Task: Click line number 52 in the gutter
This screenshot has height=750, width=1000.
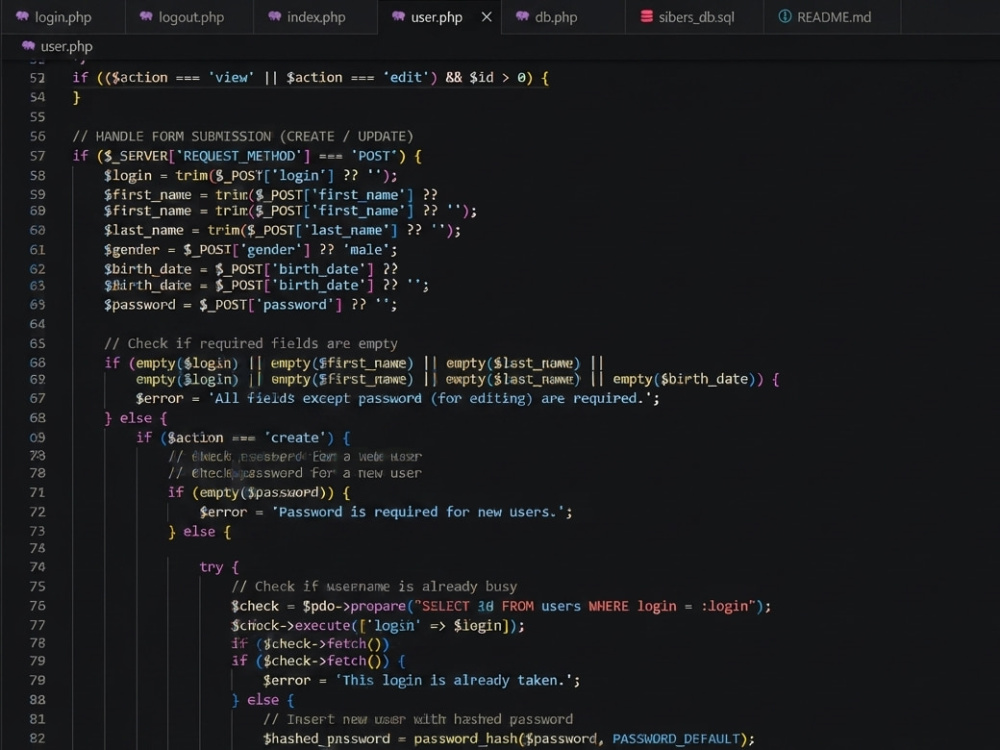Action: (38, 78)
